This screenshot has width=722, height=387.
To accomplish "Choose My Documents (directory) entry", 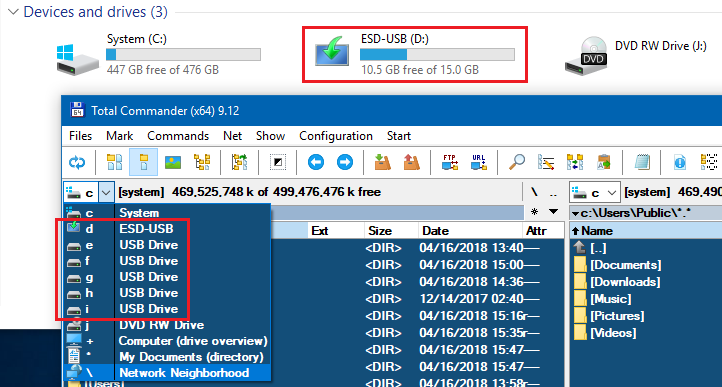I will (x=167, y=357).
